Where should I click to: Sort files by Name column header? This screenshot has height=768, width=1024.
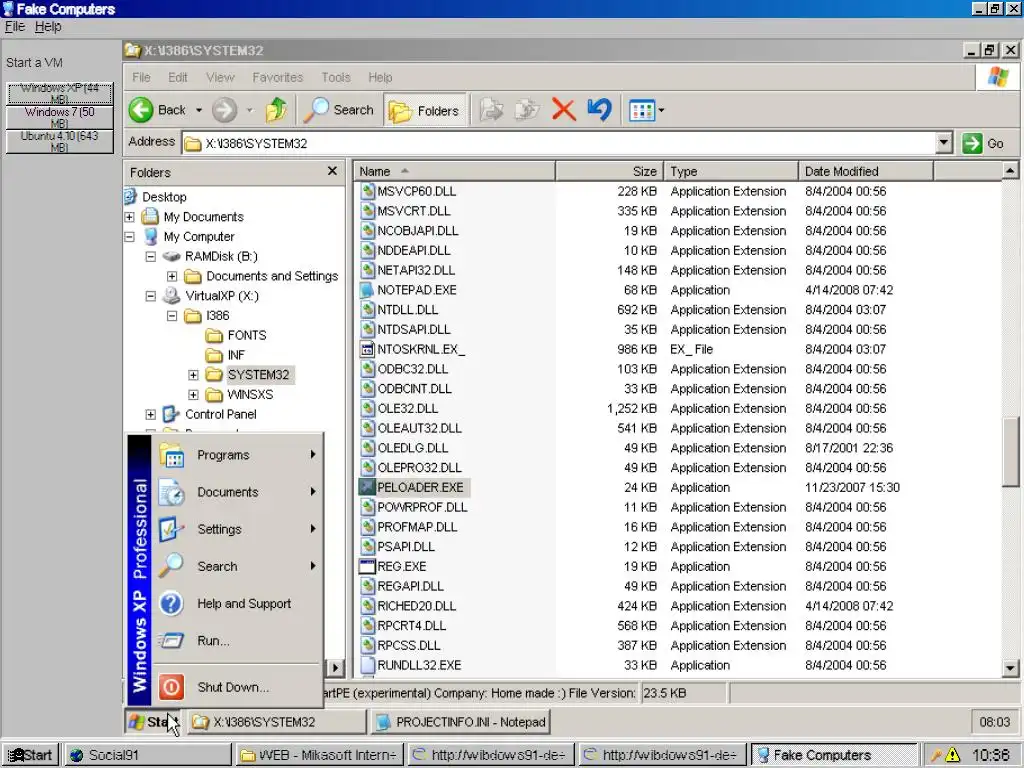pyautogui.click(x=455, y=171)
